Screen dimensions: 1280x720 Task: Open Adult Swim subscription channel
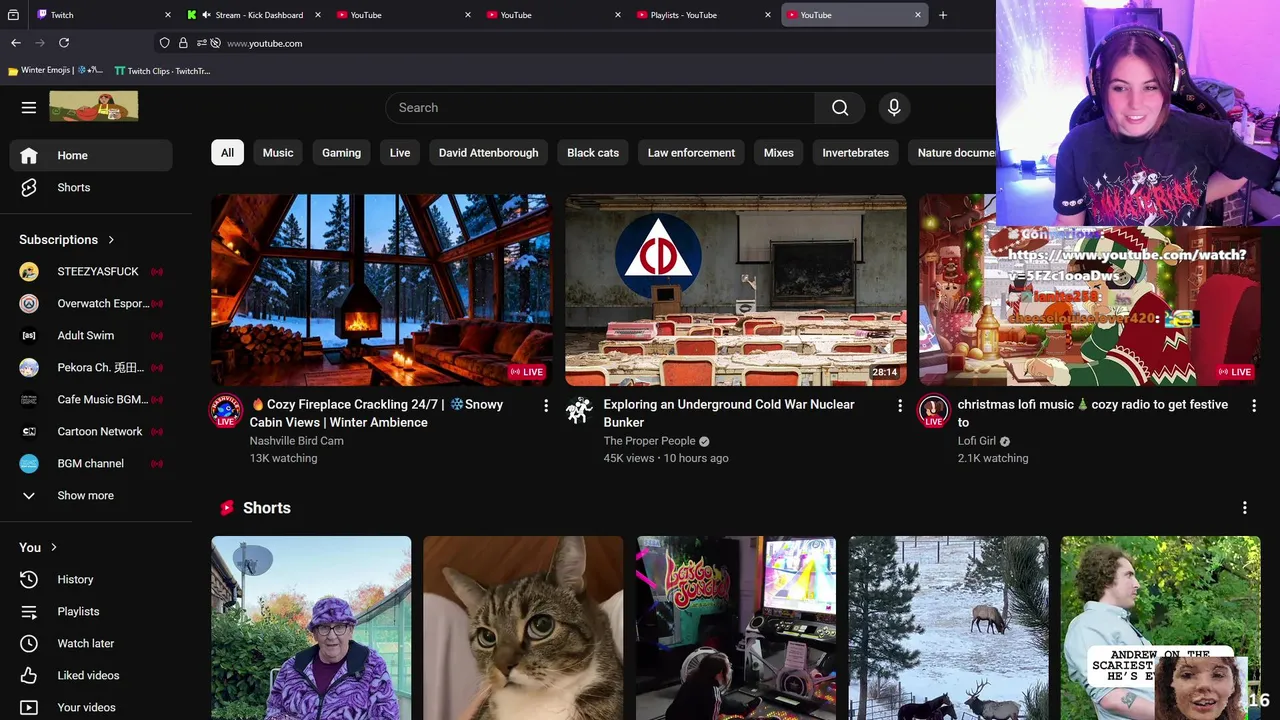pyautogui.click(x=91, y=336)
